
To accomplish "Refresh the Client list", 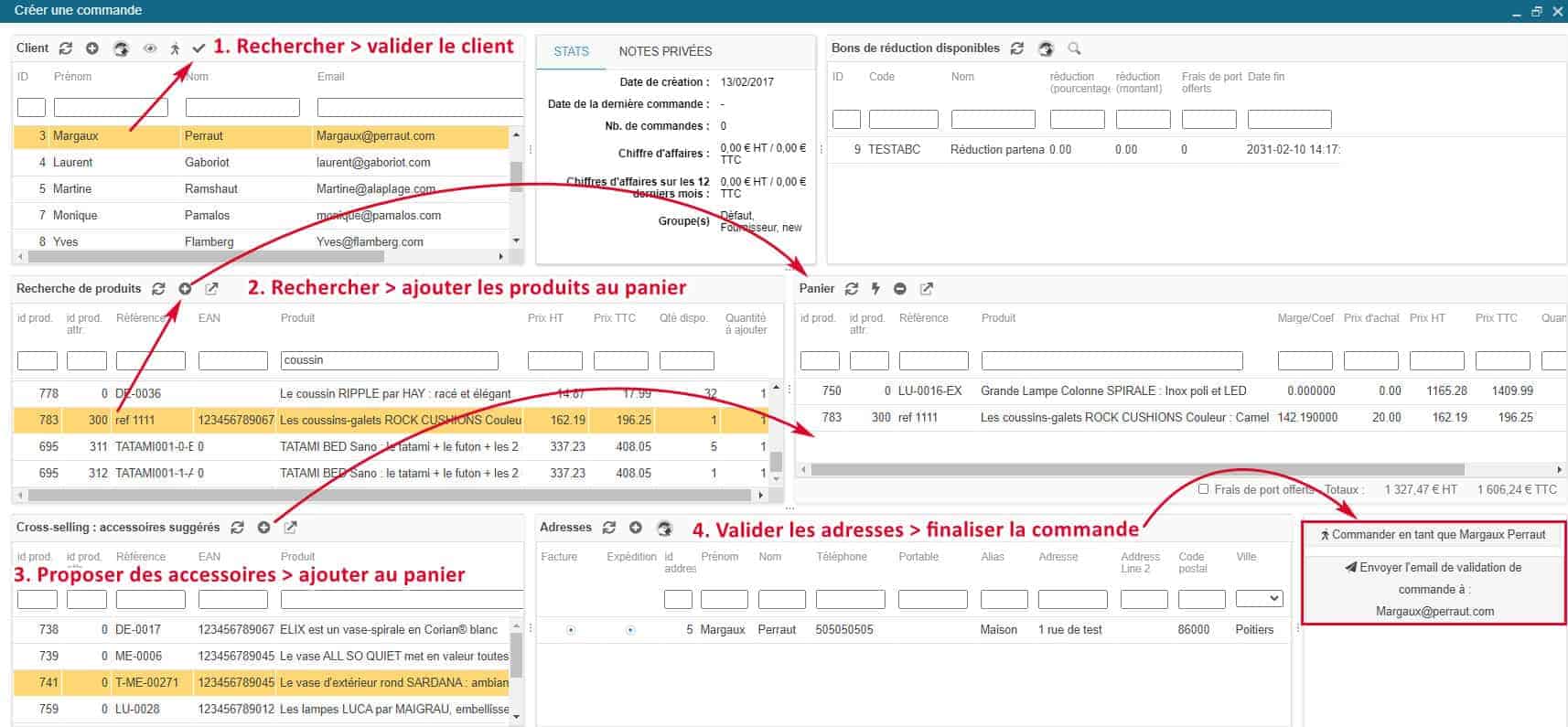I will (x=66, y=48).
